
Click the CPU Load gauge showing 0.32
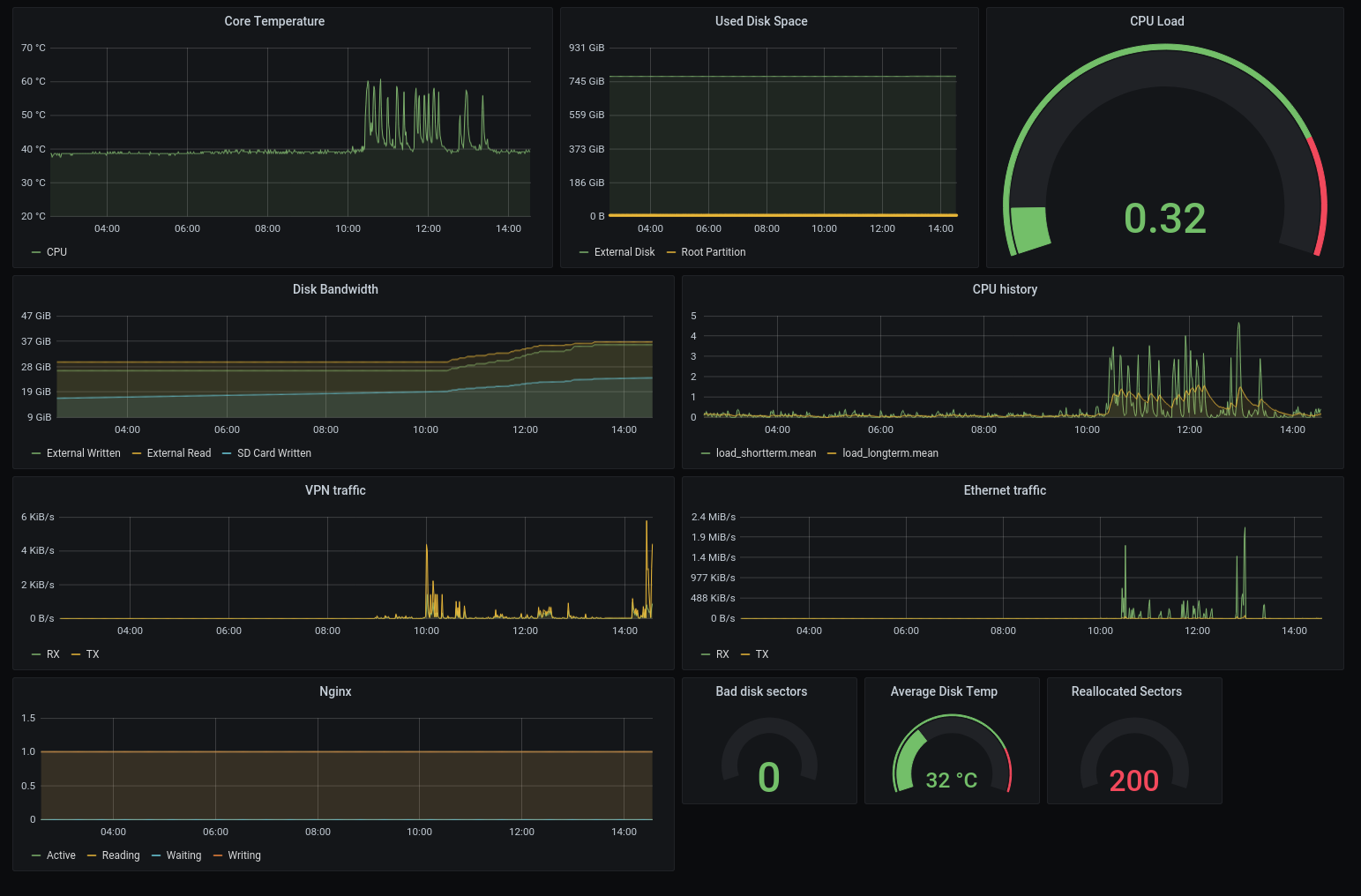(x=1164, y=218)
